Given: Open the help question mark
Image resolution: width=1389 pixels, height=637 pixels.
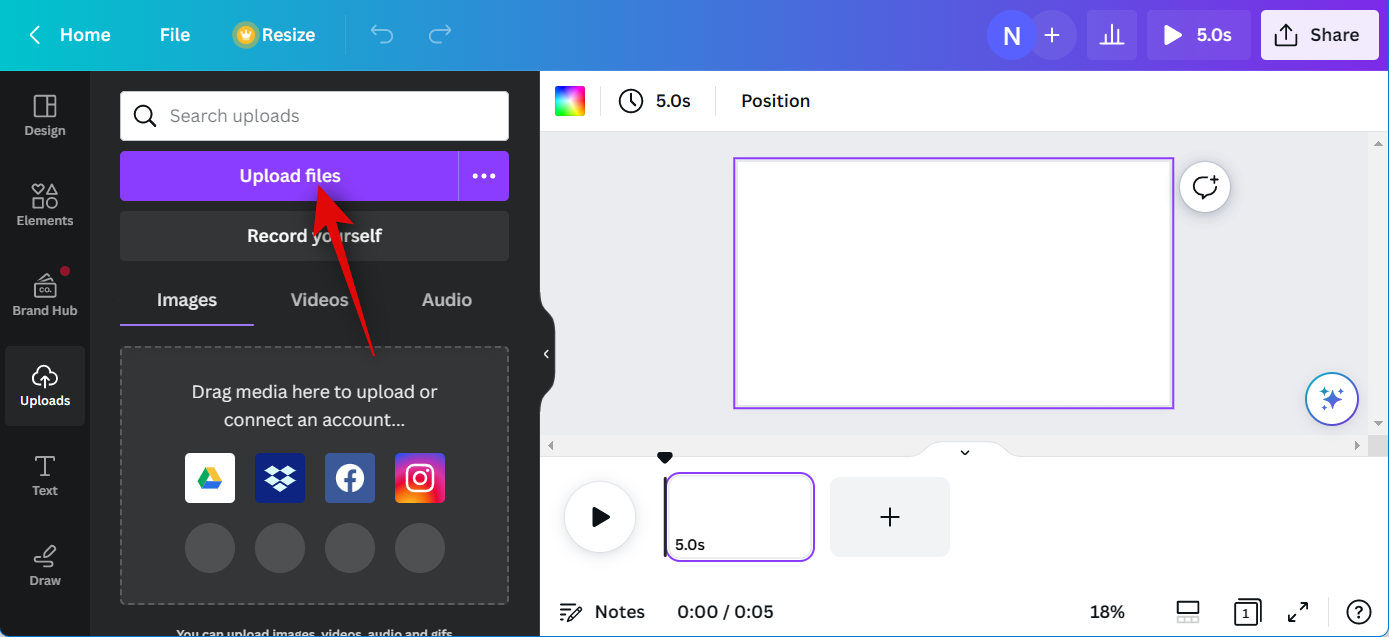Looking at the screenshot, I should (x=1358, y=612).
